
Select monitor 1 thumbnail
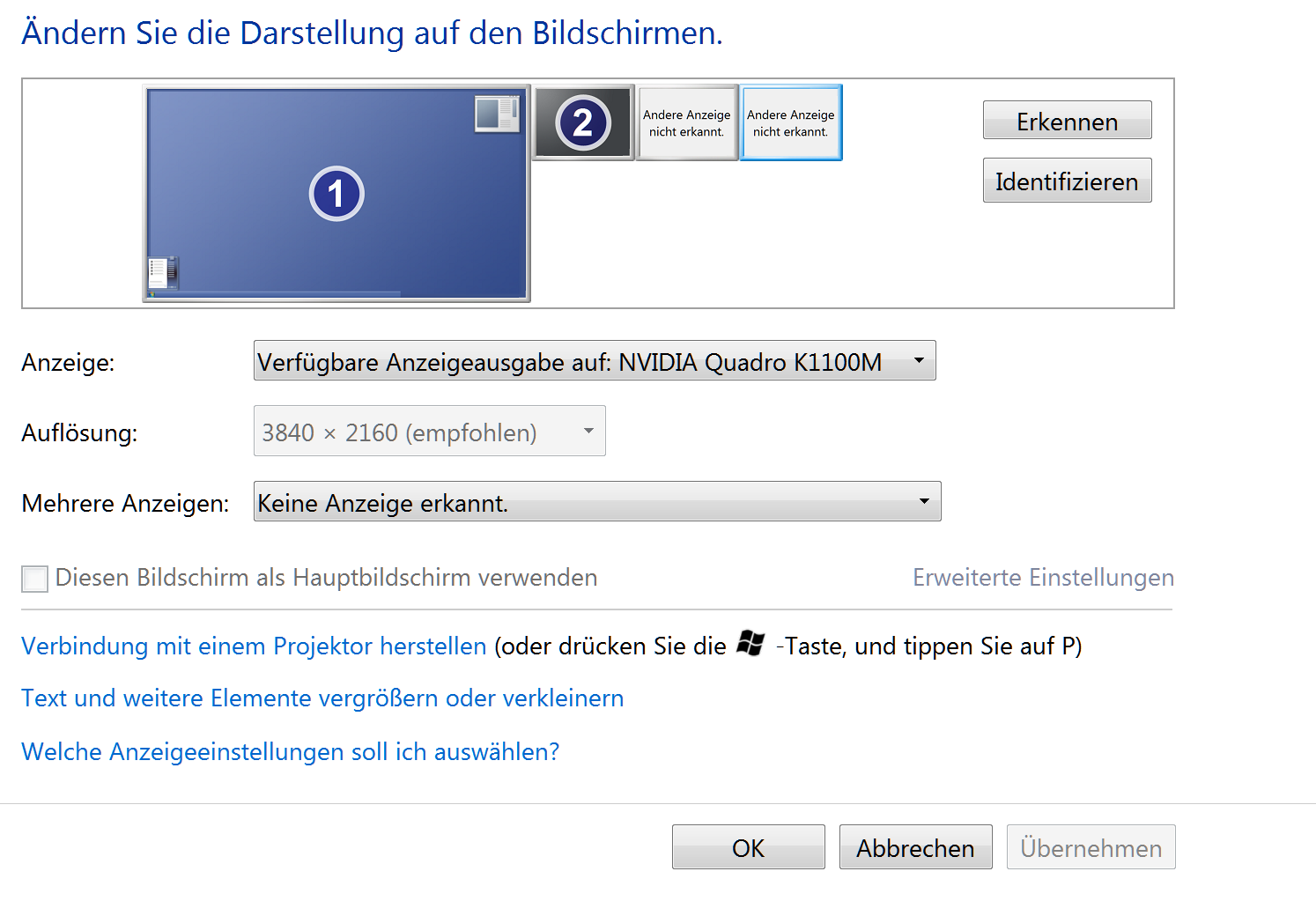tap(336, 194)
